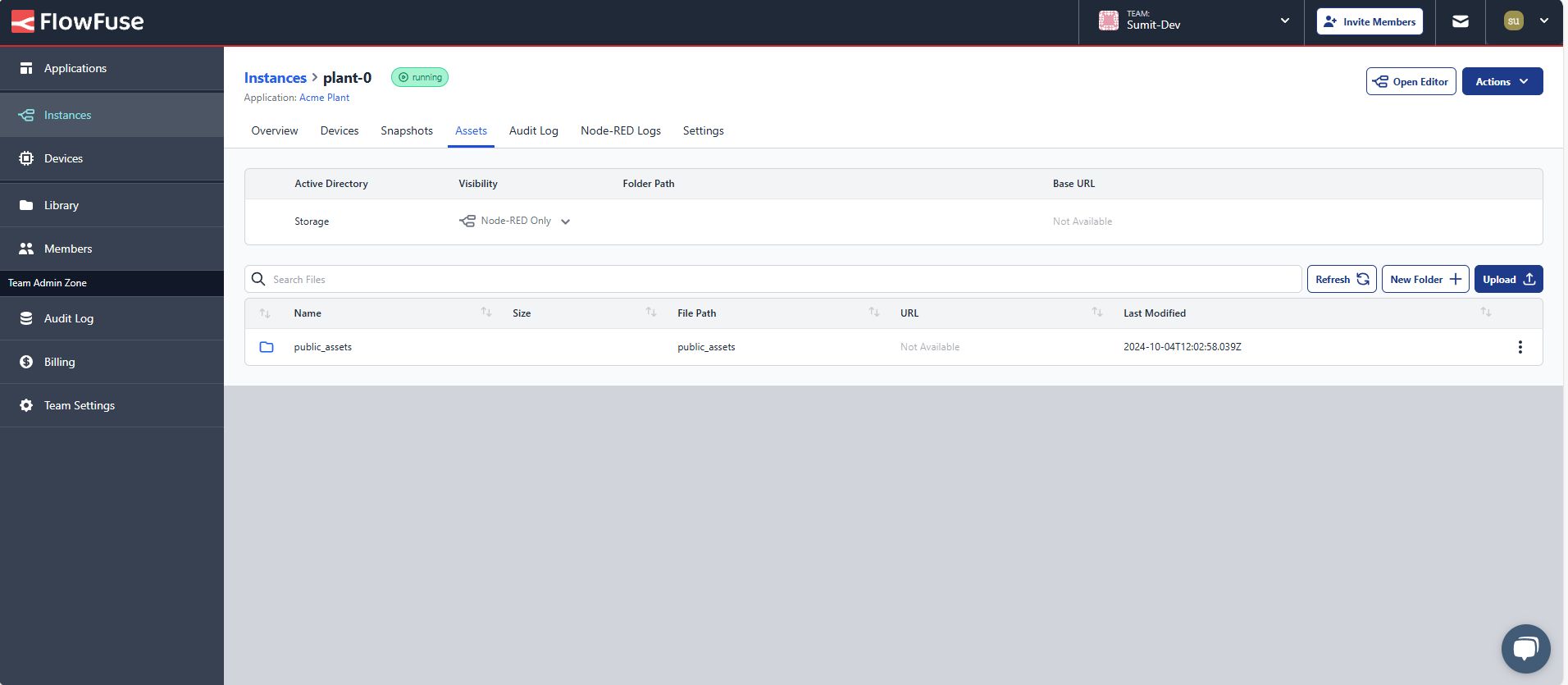
Task: Sort by the Name column sort arrows
Action: [x=486, y=313]
